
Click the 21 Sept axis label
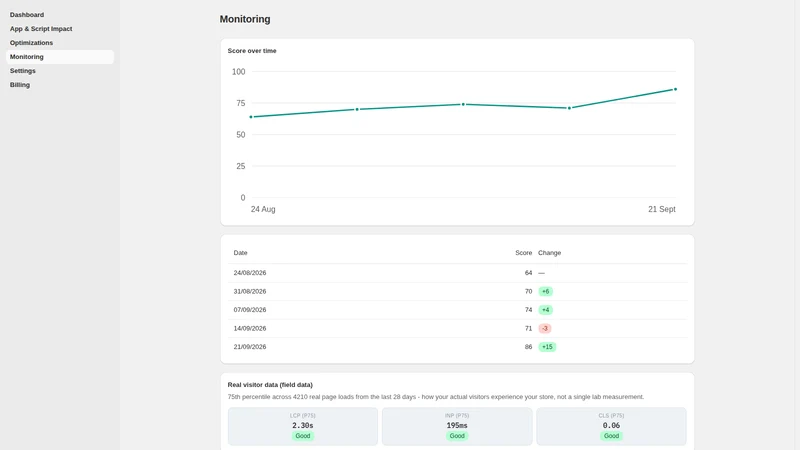(662, 209)
